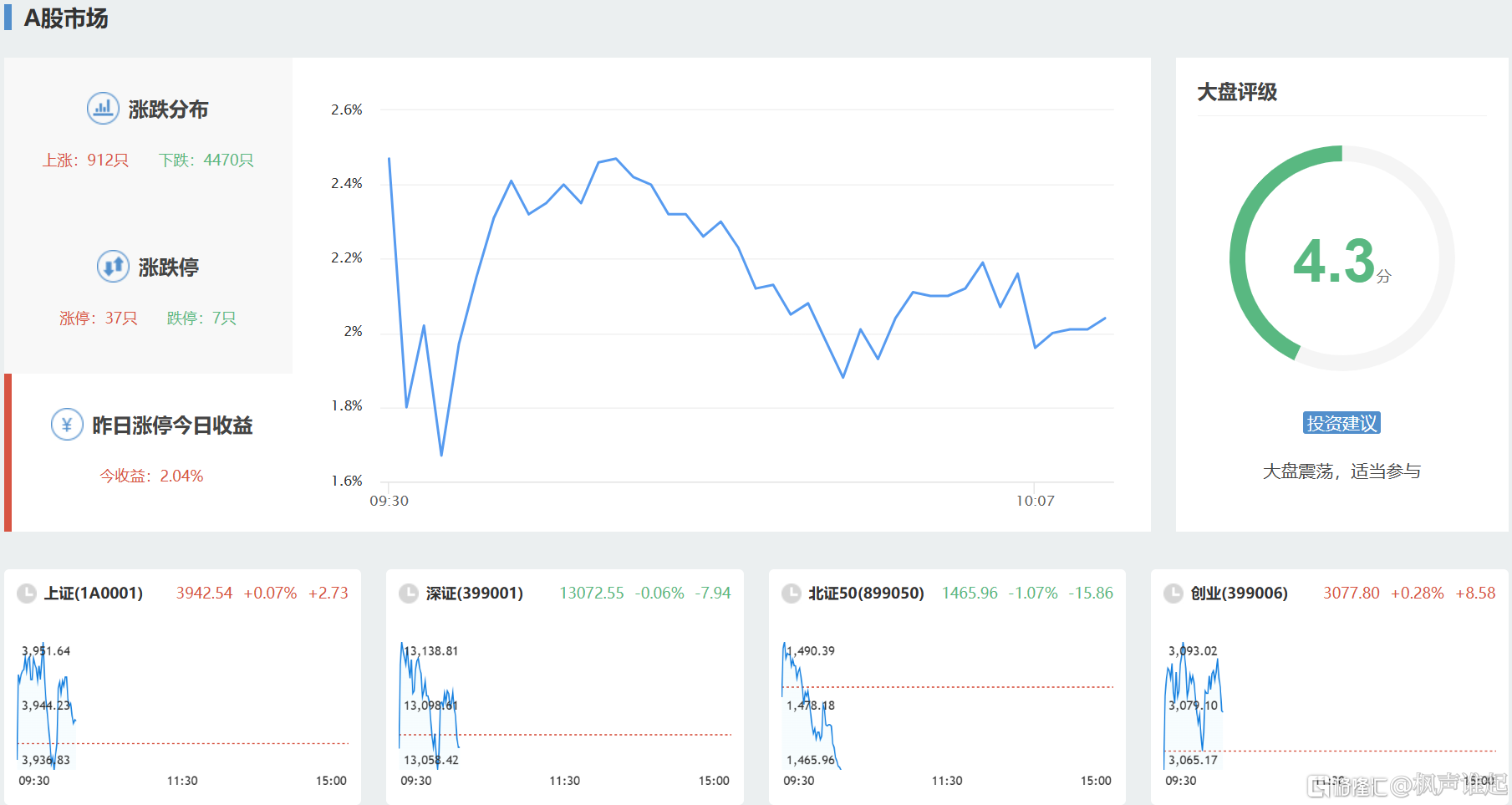Click the 涨跌分布 bar chart icon
1512x805 pixels.
coord(103,109)
